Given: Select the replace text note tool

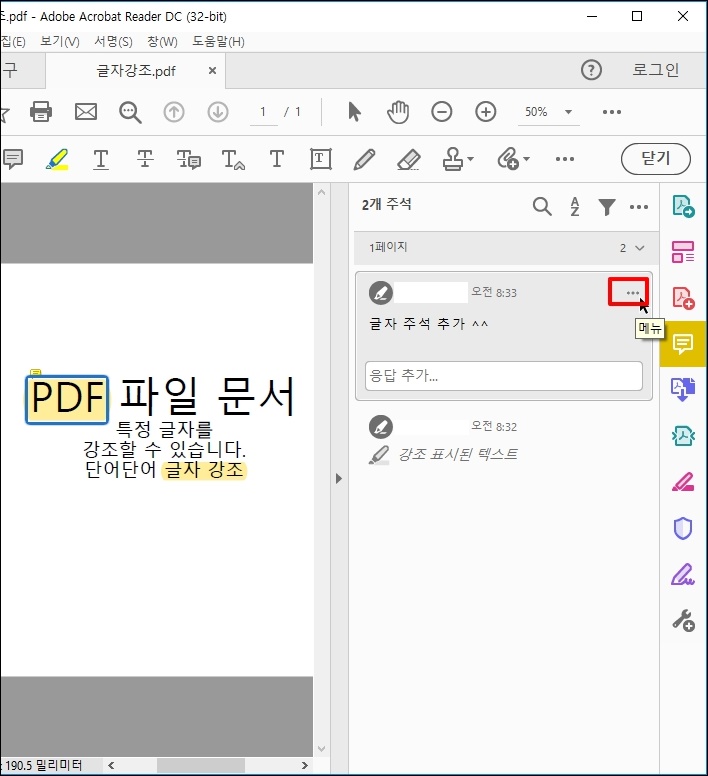Looking at the screenshot, I should click(x=189, y=159).
